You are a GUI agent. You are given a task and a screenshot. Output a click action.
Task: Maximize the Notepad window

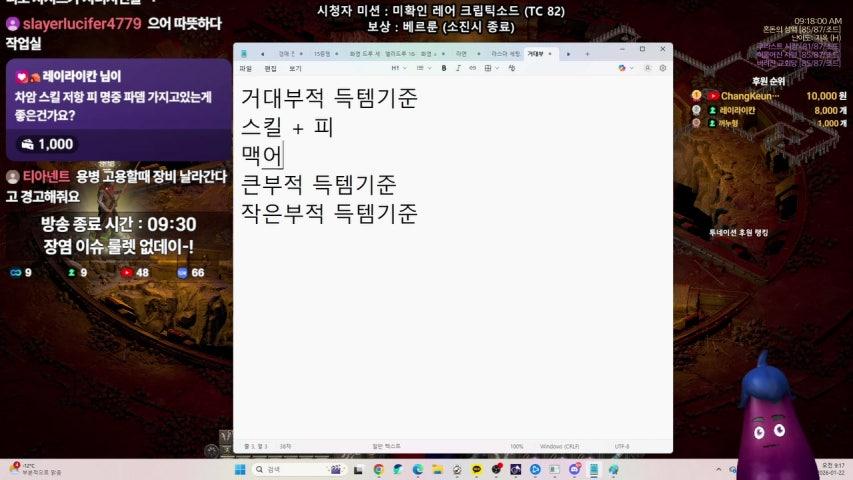642,49
